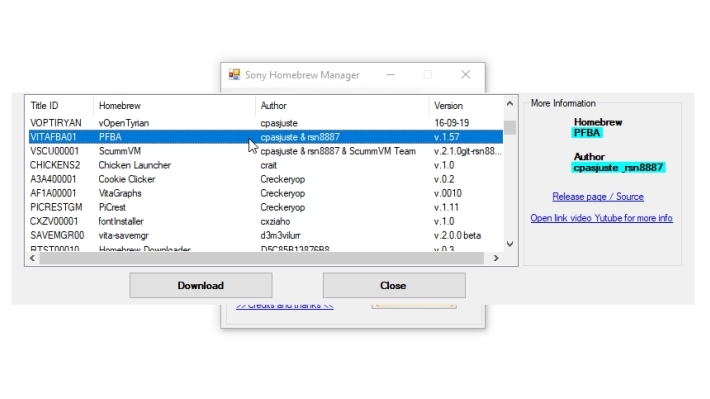The image size is (710, 399).
Task: Click the author cell cpasjuste & rsn8887 & ScummVM Team
Action: (338, 151)
